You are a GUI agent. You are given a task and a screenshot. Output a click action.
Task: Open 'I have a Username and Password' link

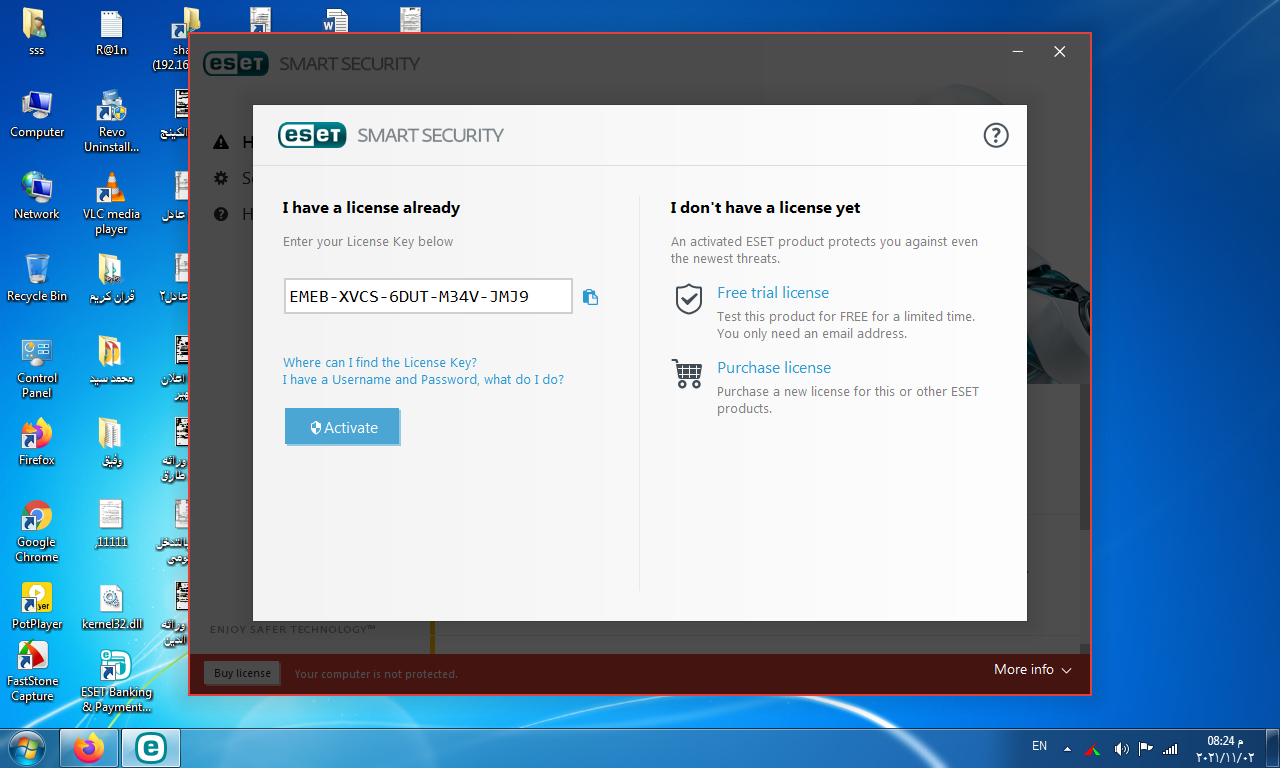tap(423, 379)
